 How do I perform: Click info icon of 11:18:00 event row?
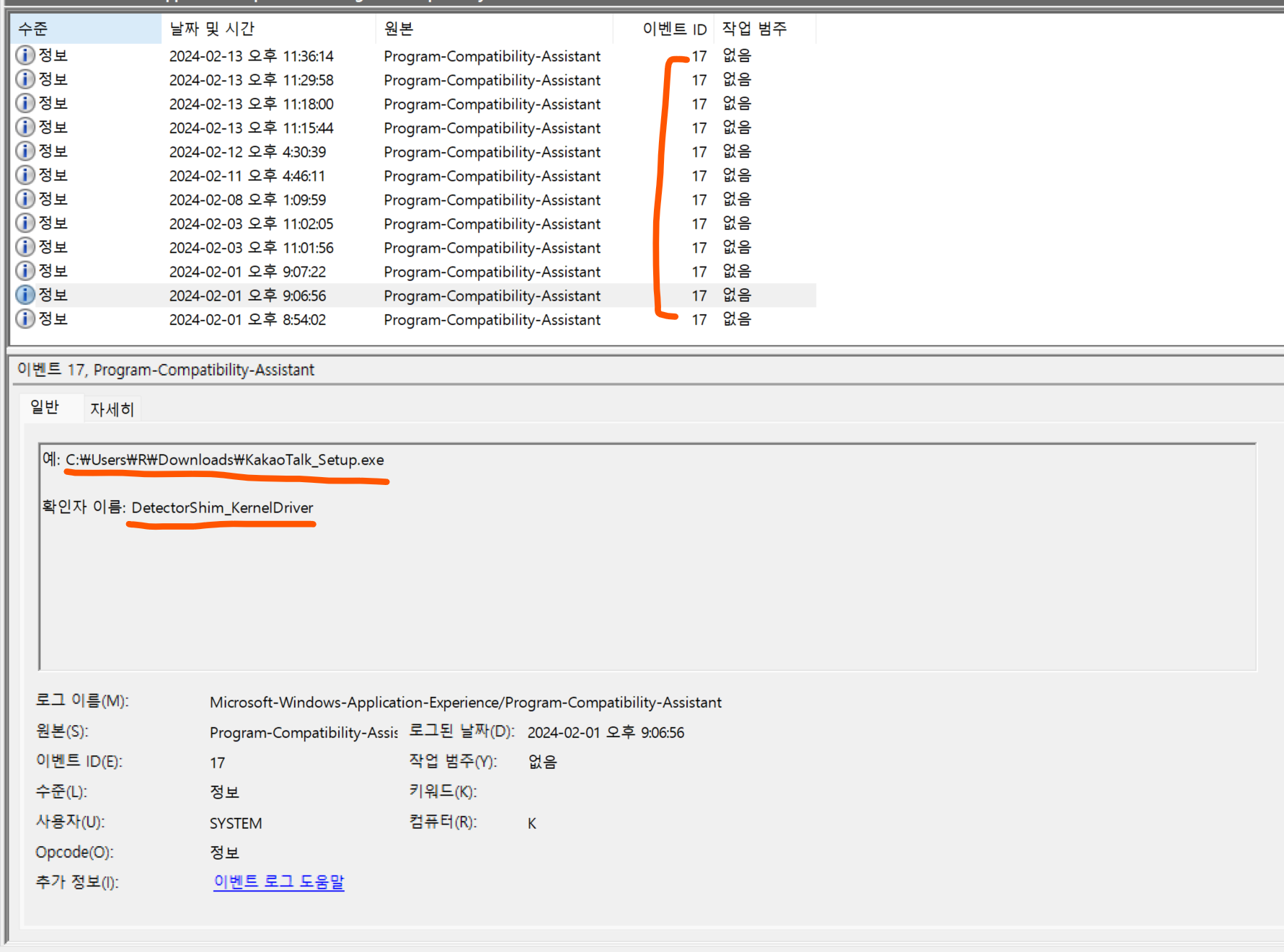click(x=25, y=103)
